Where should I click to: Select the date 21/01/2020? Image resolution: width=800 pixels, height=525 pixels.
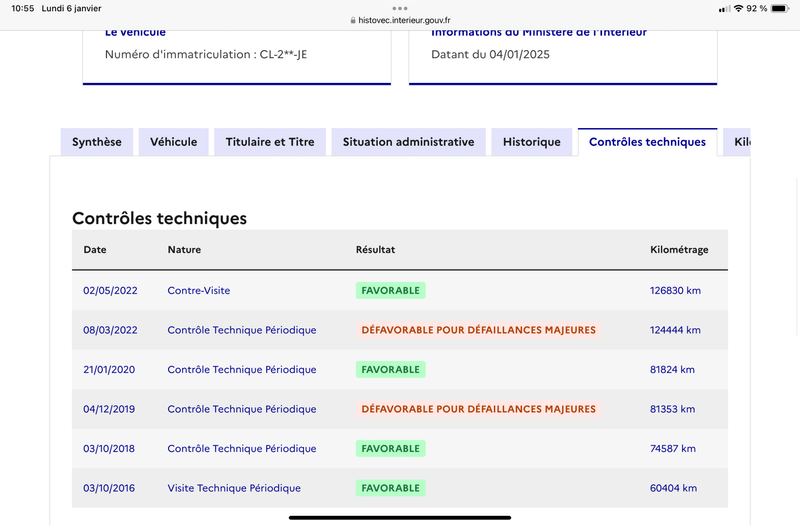(109, 369)
